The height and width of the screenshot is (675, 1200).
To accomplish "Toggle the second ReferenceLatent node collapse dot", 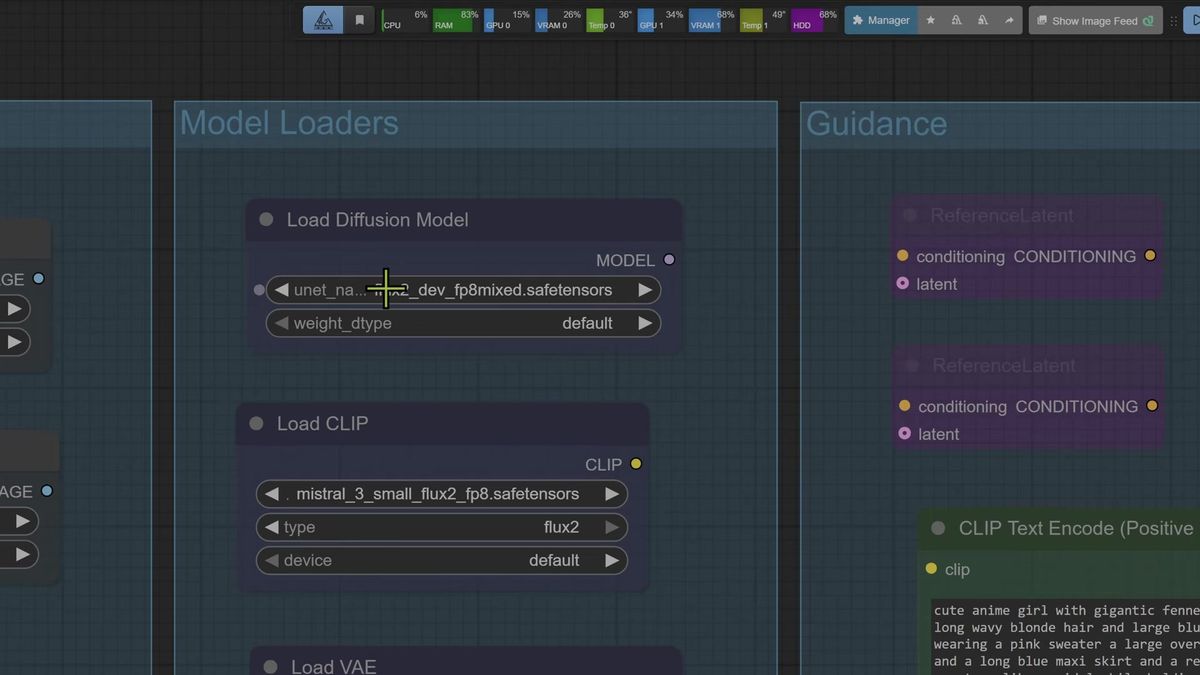I will pos(912,365).
